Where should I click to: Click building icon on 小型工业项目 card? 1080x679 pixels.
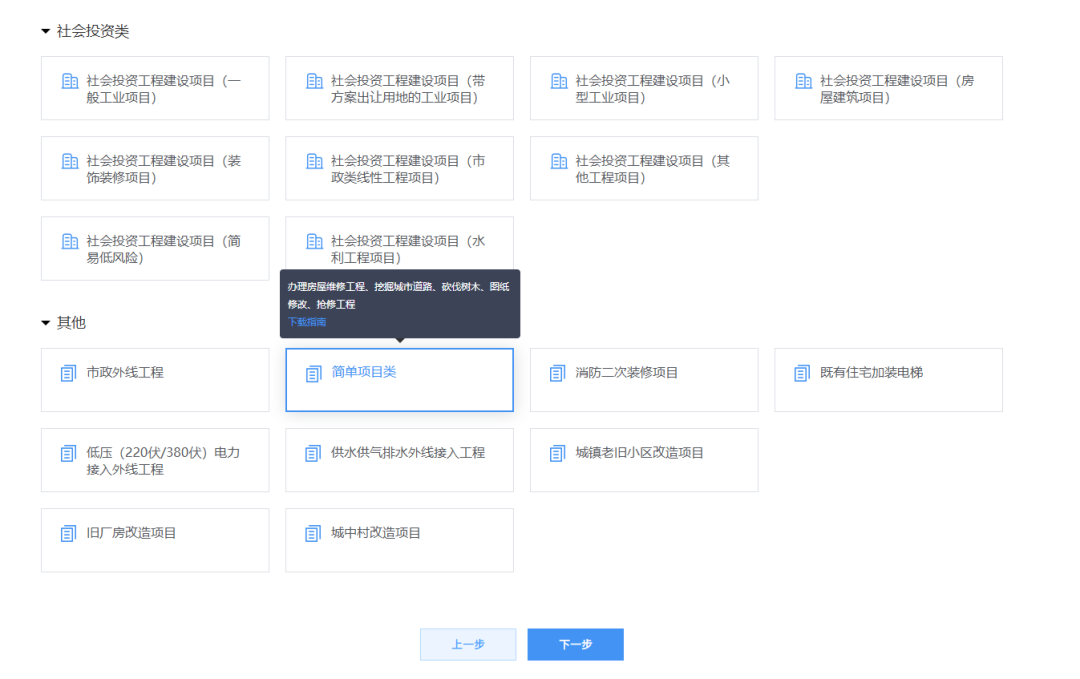[559, 81]
